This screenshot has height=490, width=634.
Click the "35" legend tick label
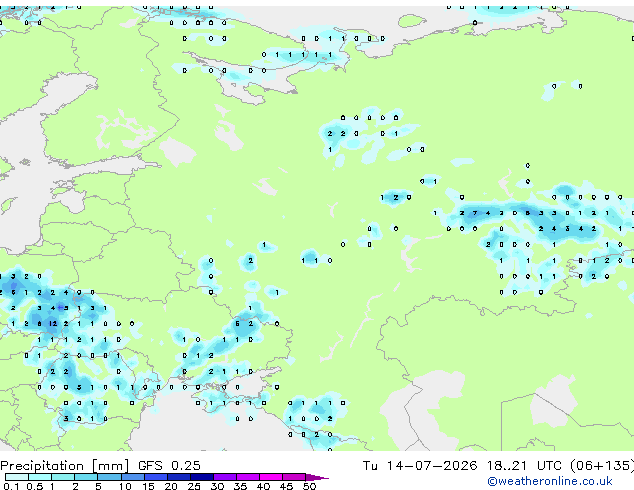click(x=240, y=486)
